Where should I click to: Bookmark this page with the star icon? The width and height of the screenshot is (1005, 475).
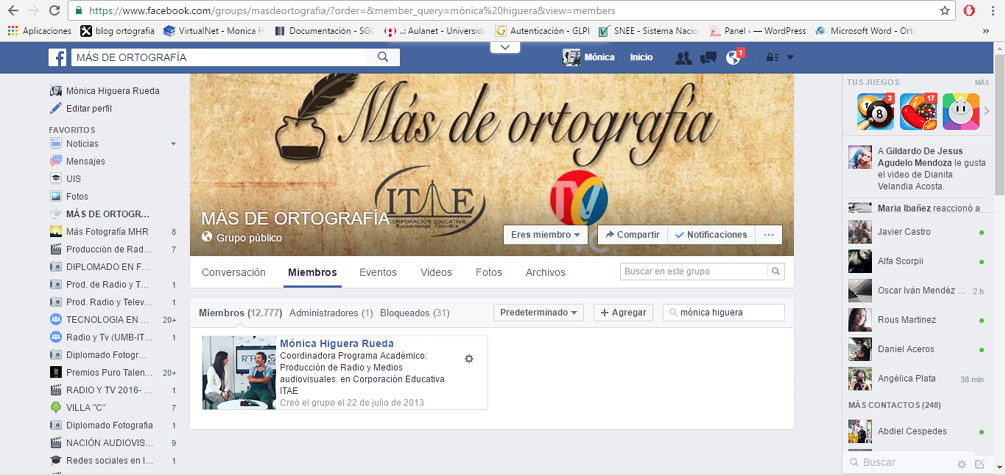tap(944, 11)
